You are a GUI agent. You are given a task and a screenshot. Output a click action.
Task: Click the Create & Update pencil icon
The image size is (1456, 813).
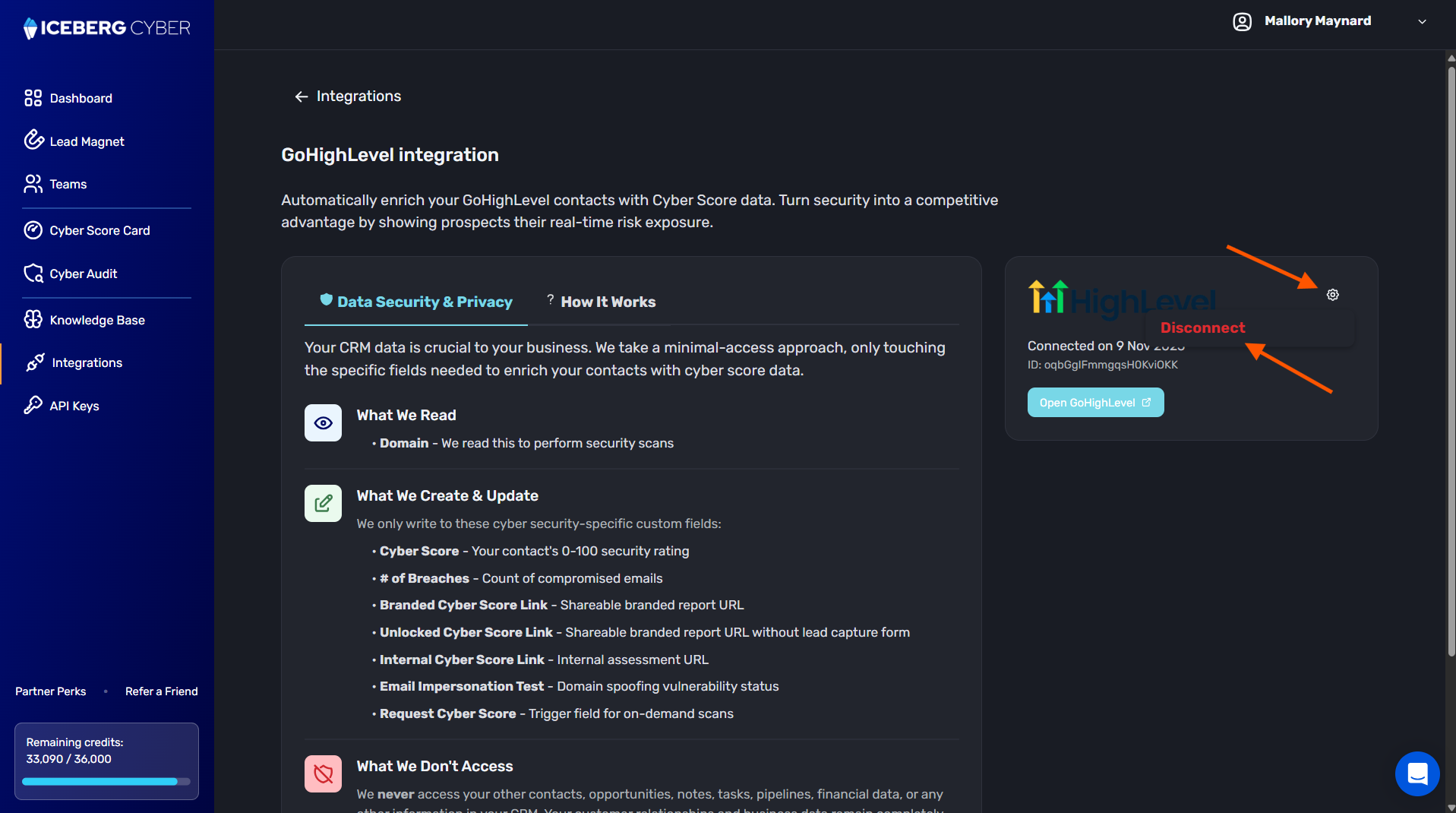[x=323, y=504]
